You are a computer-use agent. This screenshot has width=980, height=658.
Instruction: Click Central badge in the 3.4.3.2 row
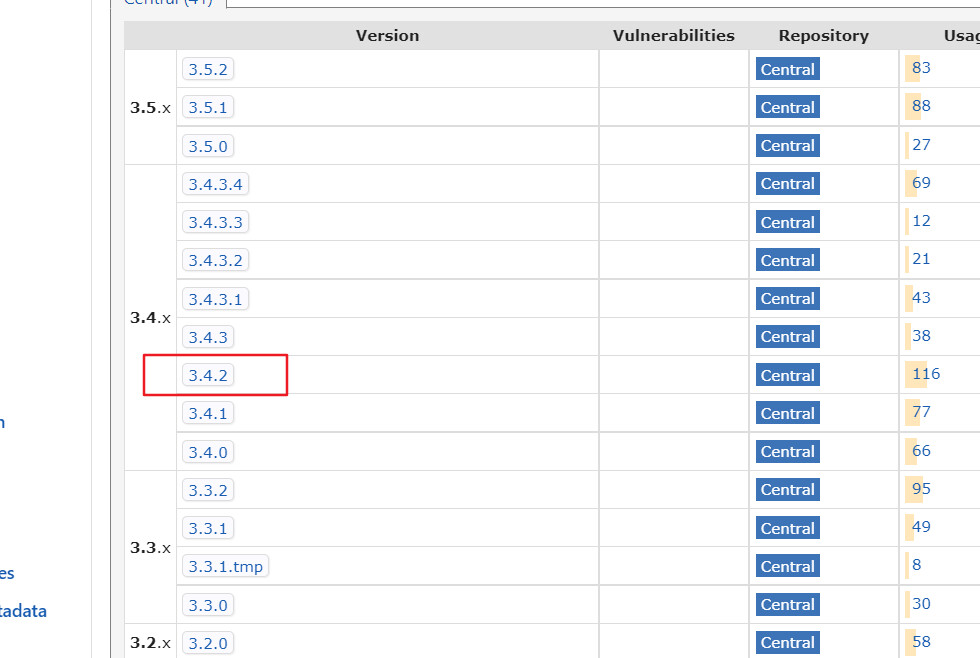tap(788, 260)
